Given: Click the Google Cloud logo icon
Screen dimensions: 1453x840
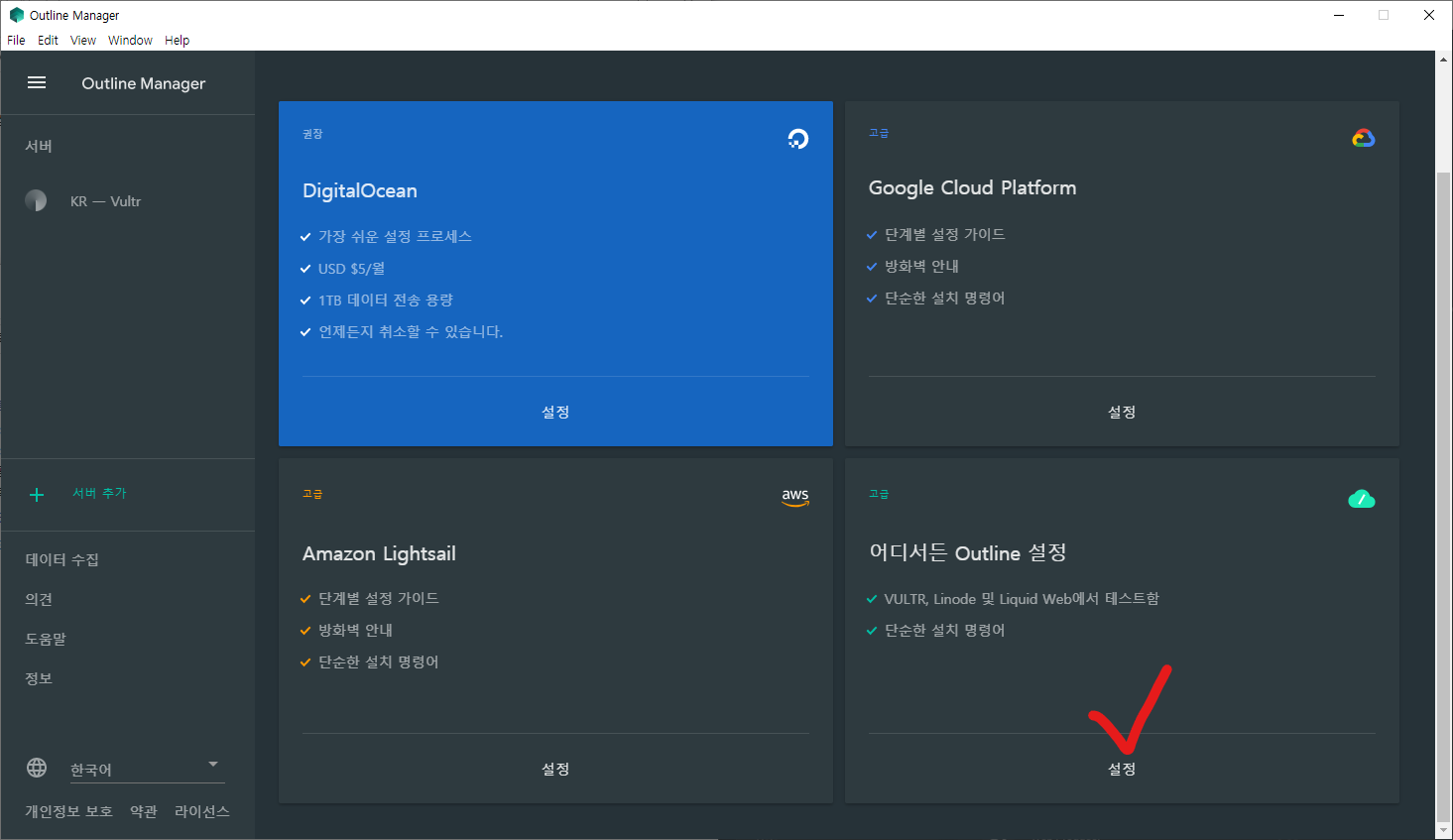Looking at the screenshot, I should (x=1364, y=138).
